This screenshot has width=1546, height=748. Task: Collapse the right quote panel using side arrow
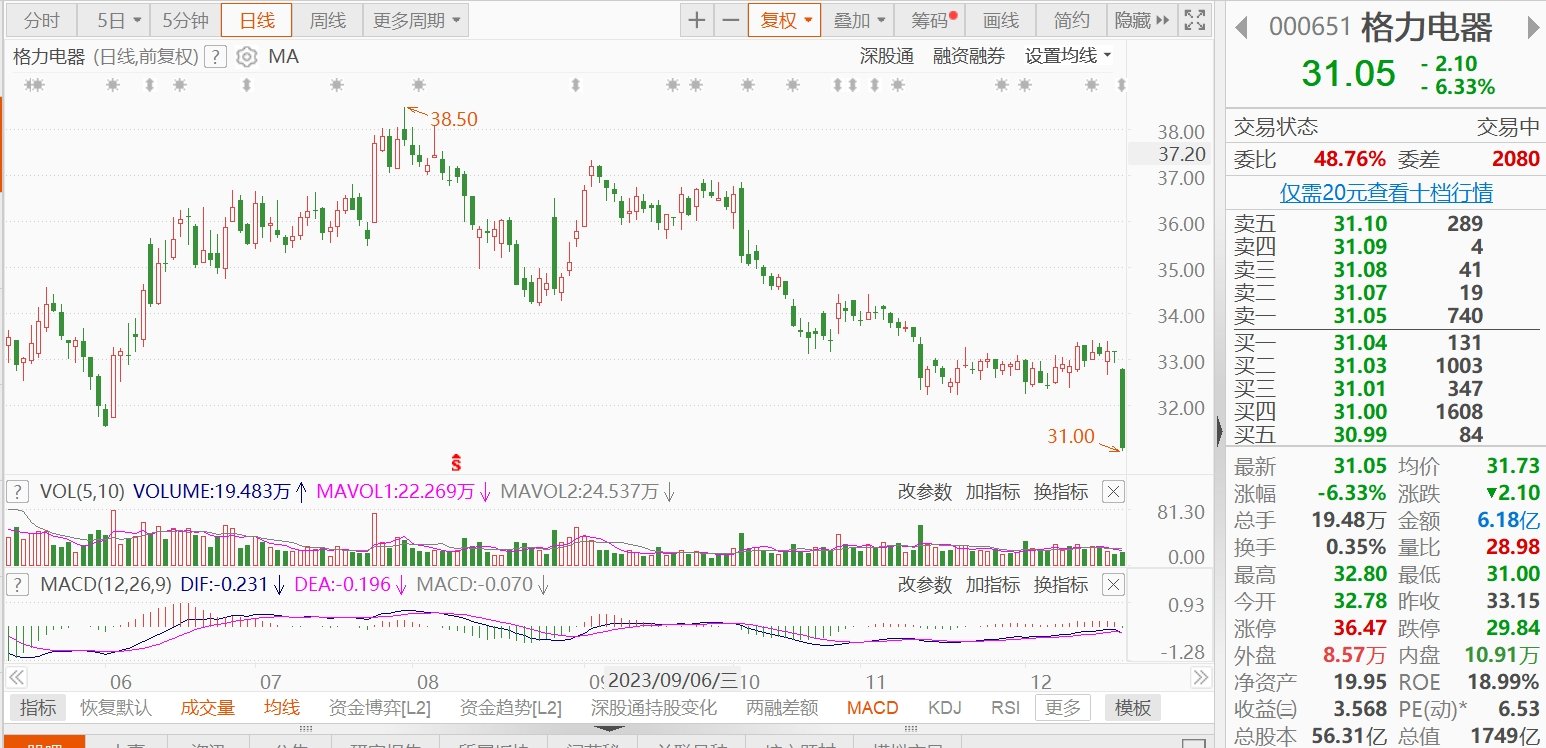click(1218, 431)
